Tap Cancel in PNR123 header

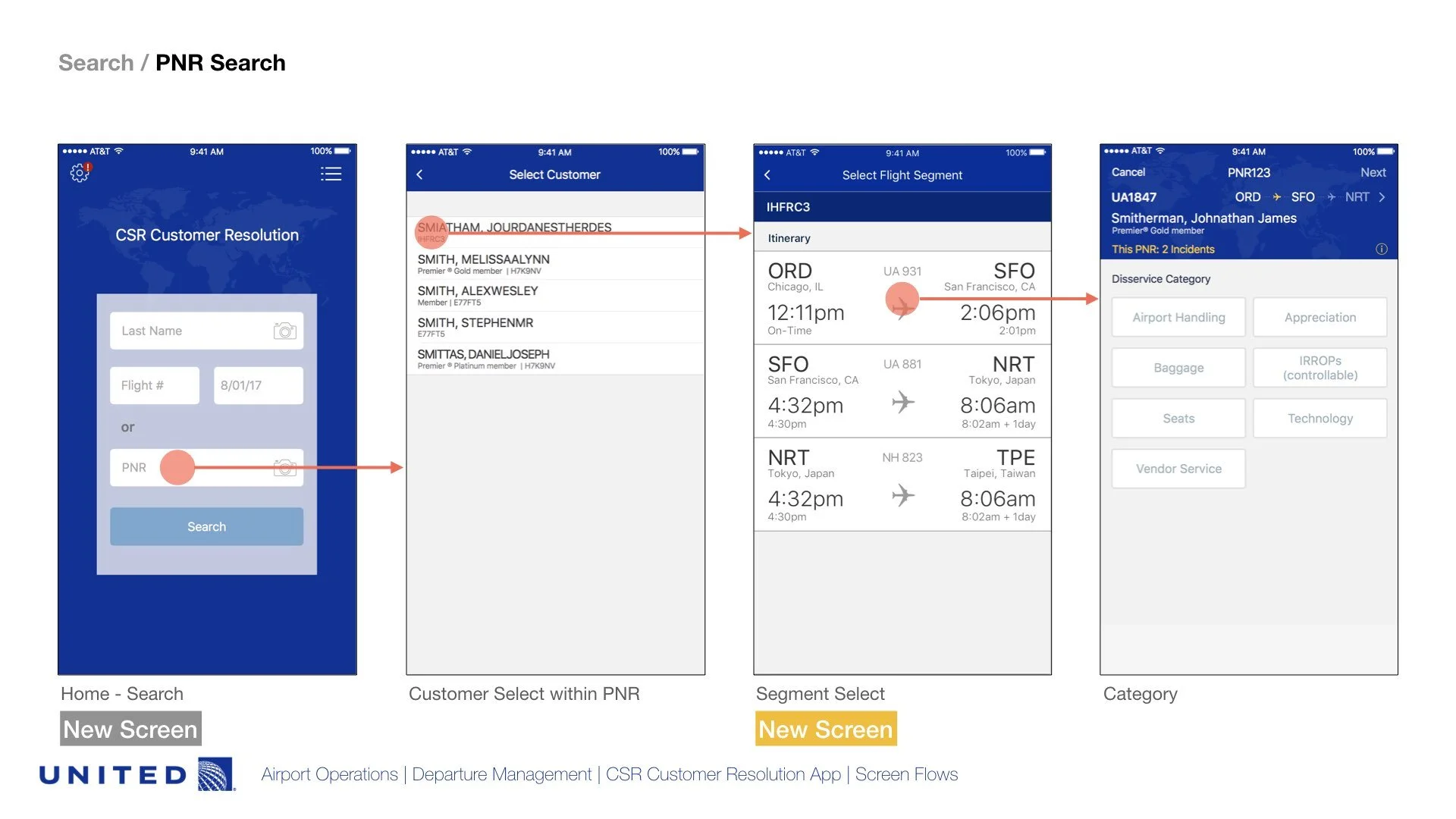[x=1128, y=172]
